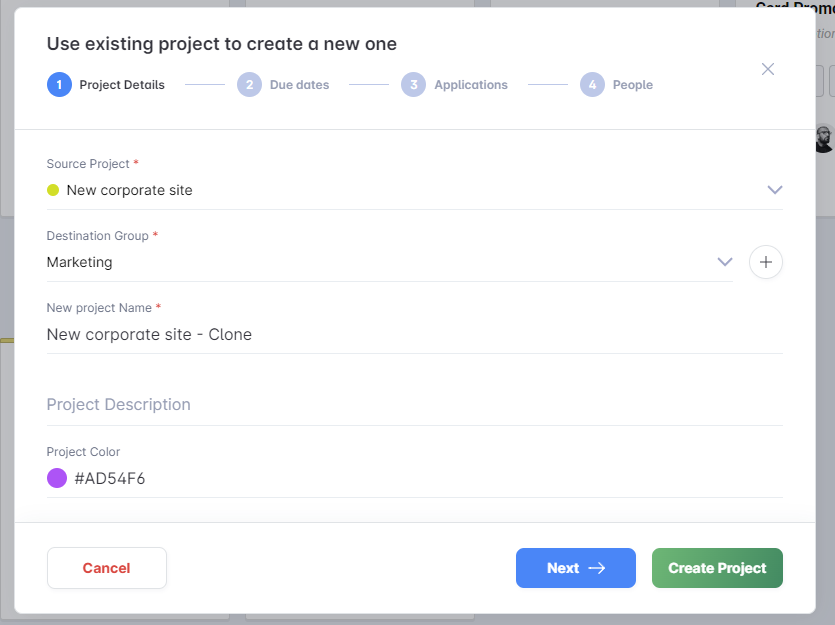Click the Next button
Screen dimensions: 835x625
point(575,568)
